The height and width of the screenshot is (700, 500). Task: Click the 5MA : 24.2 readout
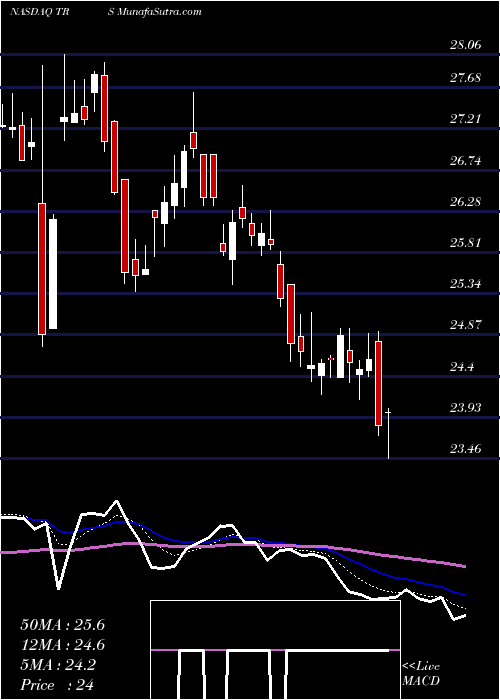pyautogui.click(x=58, y=665)
